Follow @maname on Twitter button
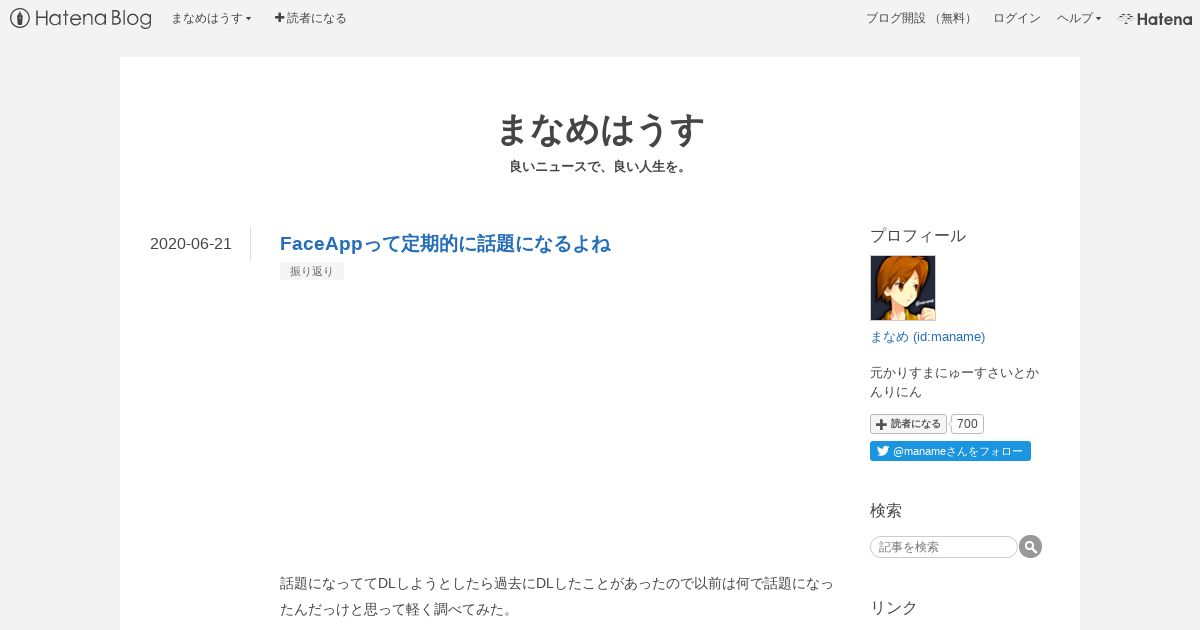This screenshot has height=630, width=1200. (x=950, y=451)
